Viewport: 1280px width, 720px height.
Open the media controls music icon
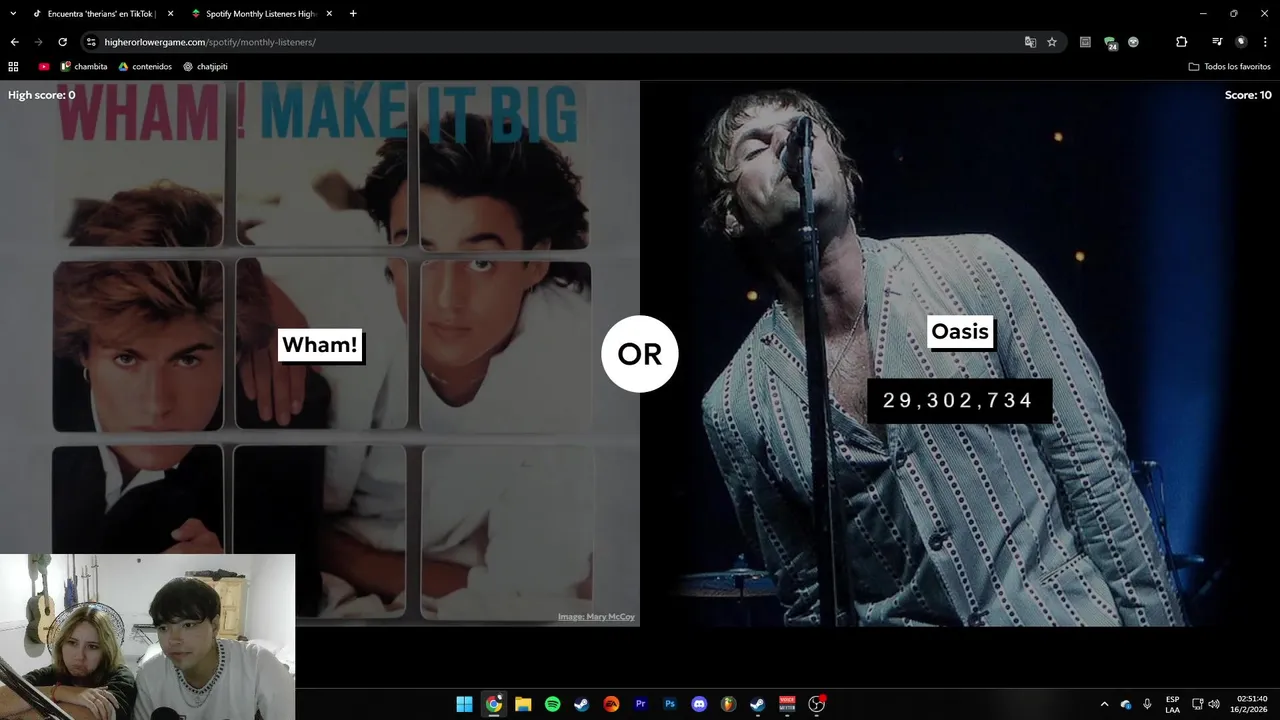(1217, 42)
